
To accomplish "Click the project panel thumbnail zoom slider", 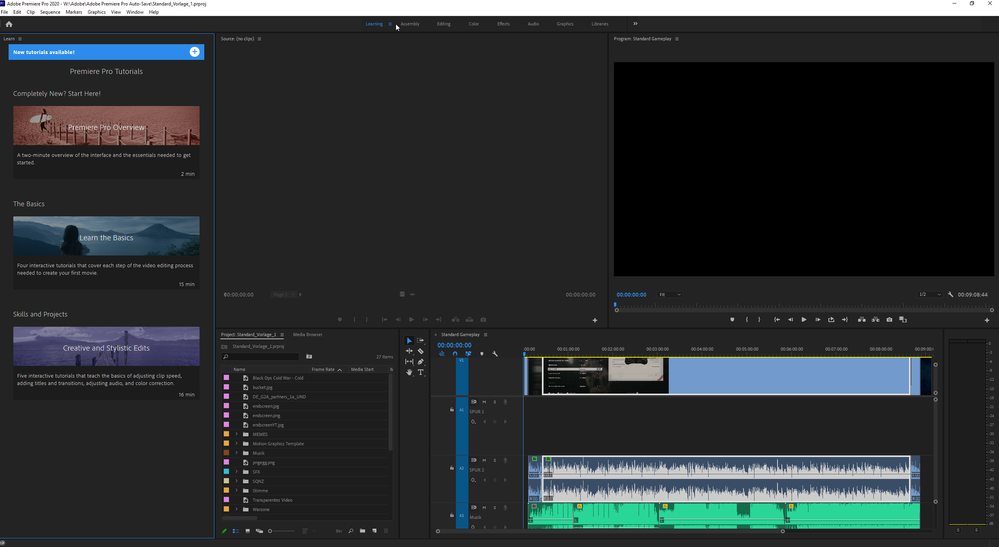I will (x=271, y=531).
